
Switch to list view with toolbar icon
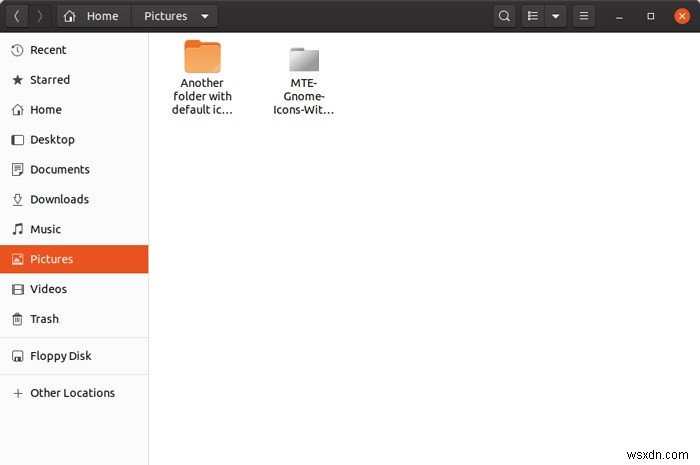(x=533, y=16)
